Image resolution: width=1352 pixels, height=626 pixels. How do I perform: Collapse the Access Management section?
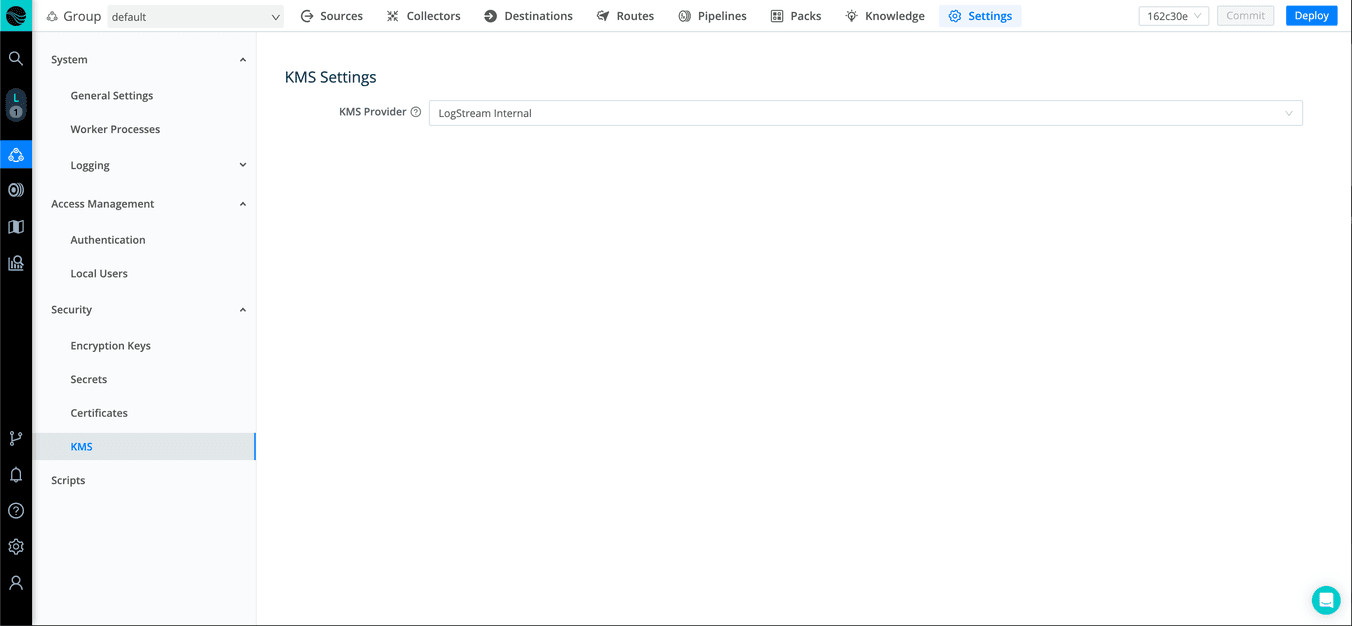click(242, 204)
